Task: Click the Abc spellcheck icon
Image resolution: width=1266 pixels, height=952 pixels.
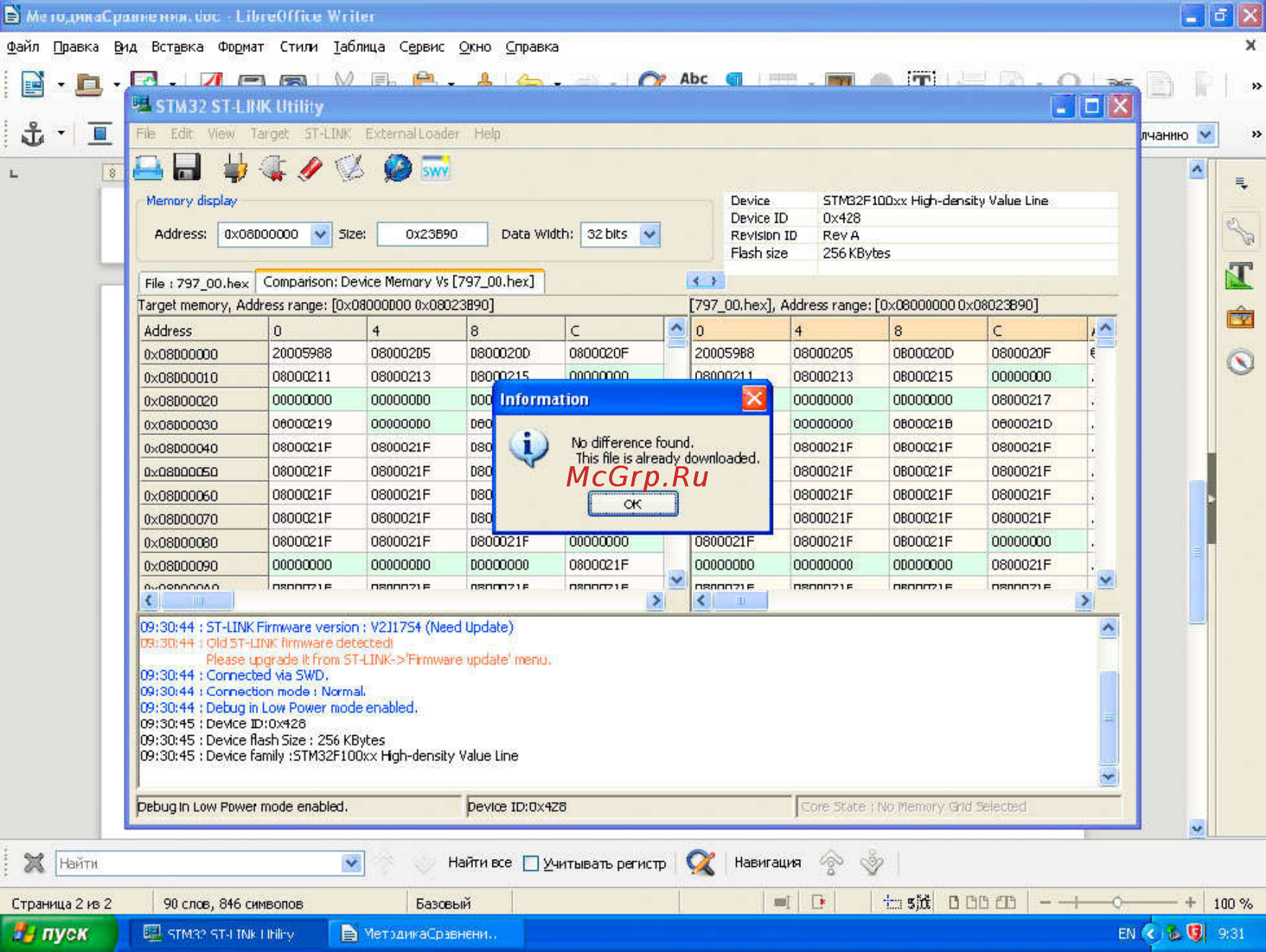Action: (694, 79)
